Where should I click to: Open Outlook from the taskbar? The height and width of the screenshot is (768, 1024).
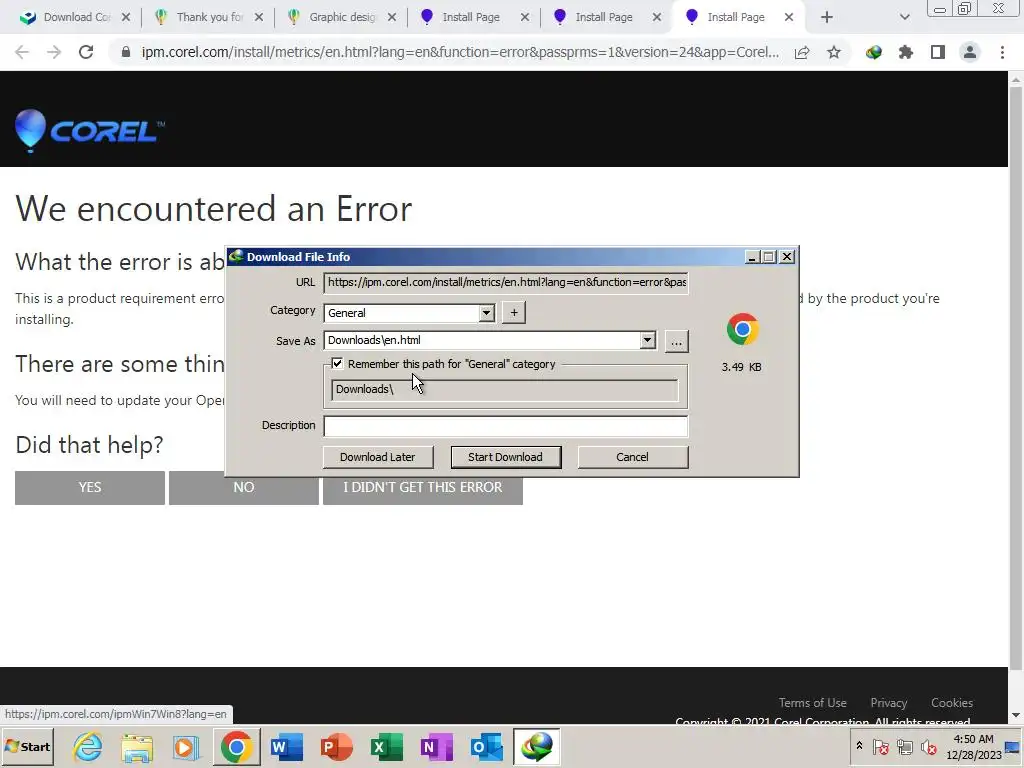pos(487,746)
